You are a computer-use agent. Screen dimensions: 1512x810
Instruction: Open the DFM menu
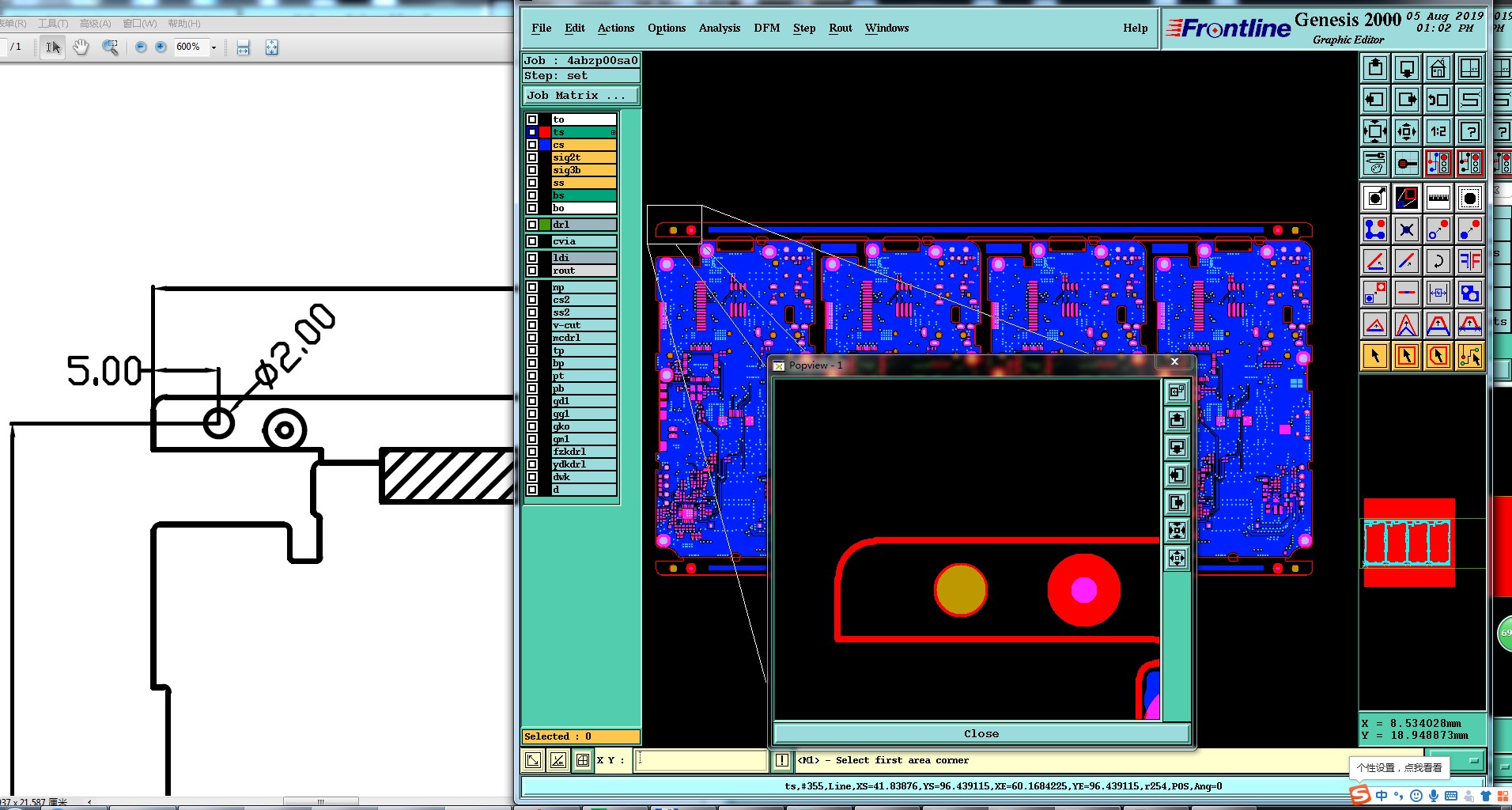[x=767, y=28]
